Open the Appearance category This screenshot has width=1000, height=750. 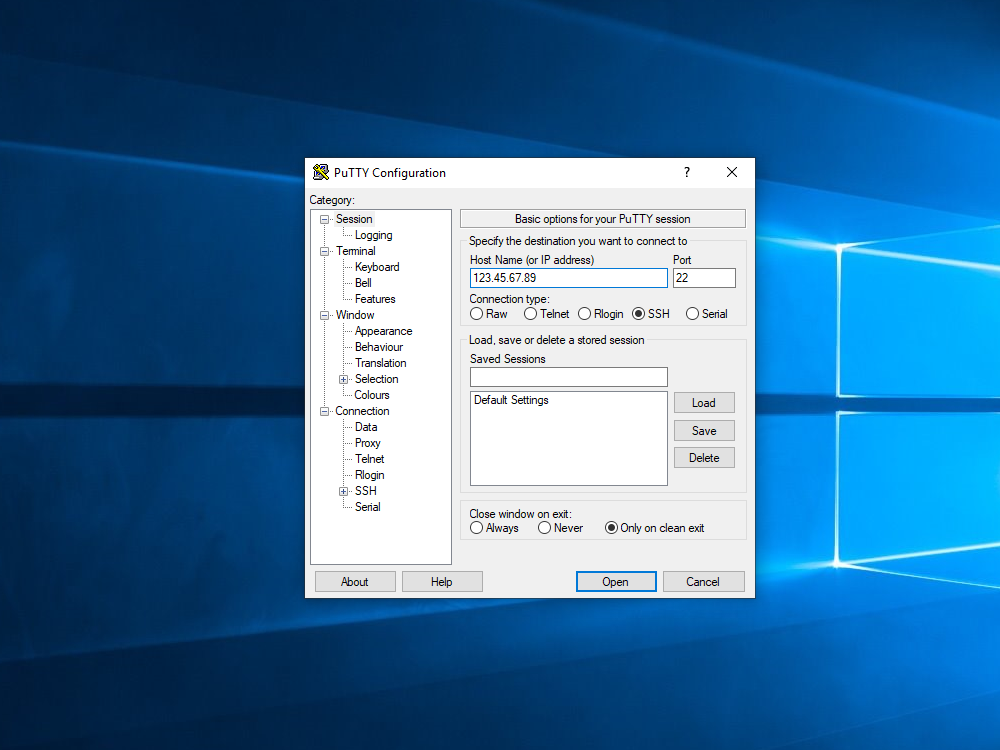tap(383, 331)
